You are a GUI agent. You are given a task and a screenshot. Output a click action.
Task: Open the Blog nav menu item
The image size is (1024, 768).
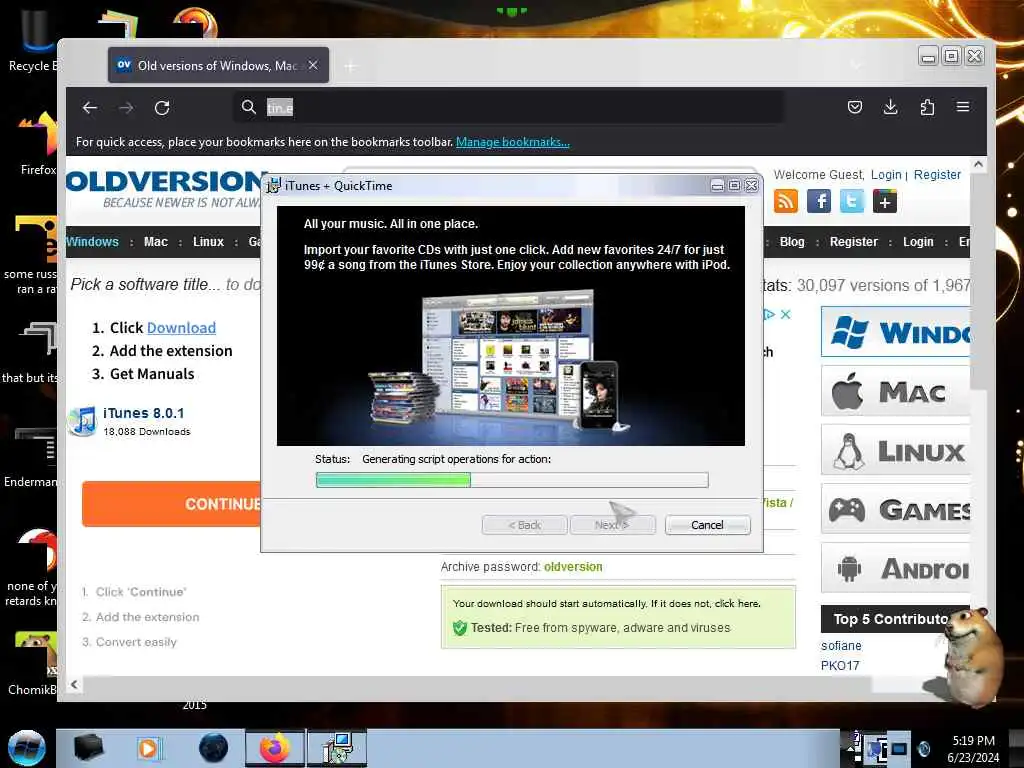coord(792,242)
